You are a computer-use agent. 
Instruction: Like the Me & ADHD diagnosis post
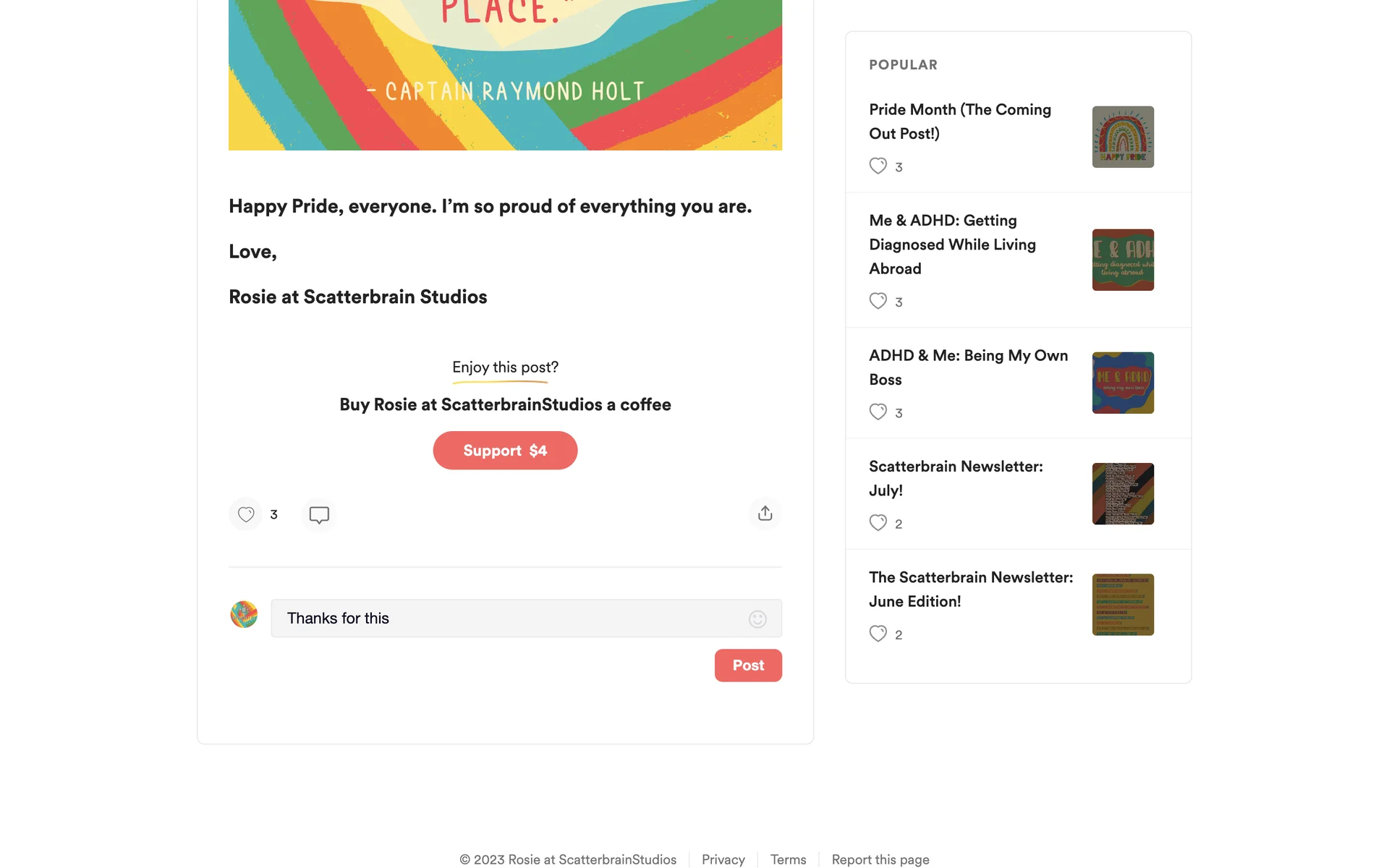pos(878,301)
